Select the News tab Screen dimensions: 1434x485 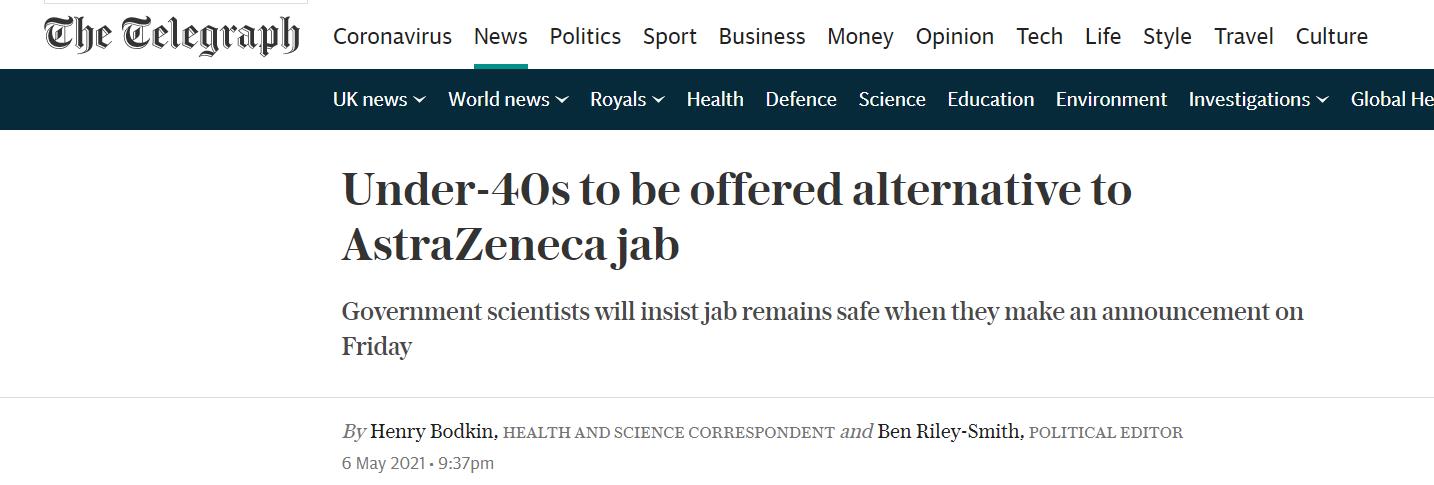coord(500,36)
